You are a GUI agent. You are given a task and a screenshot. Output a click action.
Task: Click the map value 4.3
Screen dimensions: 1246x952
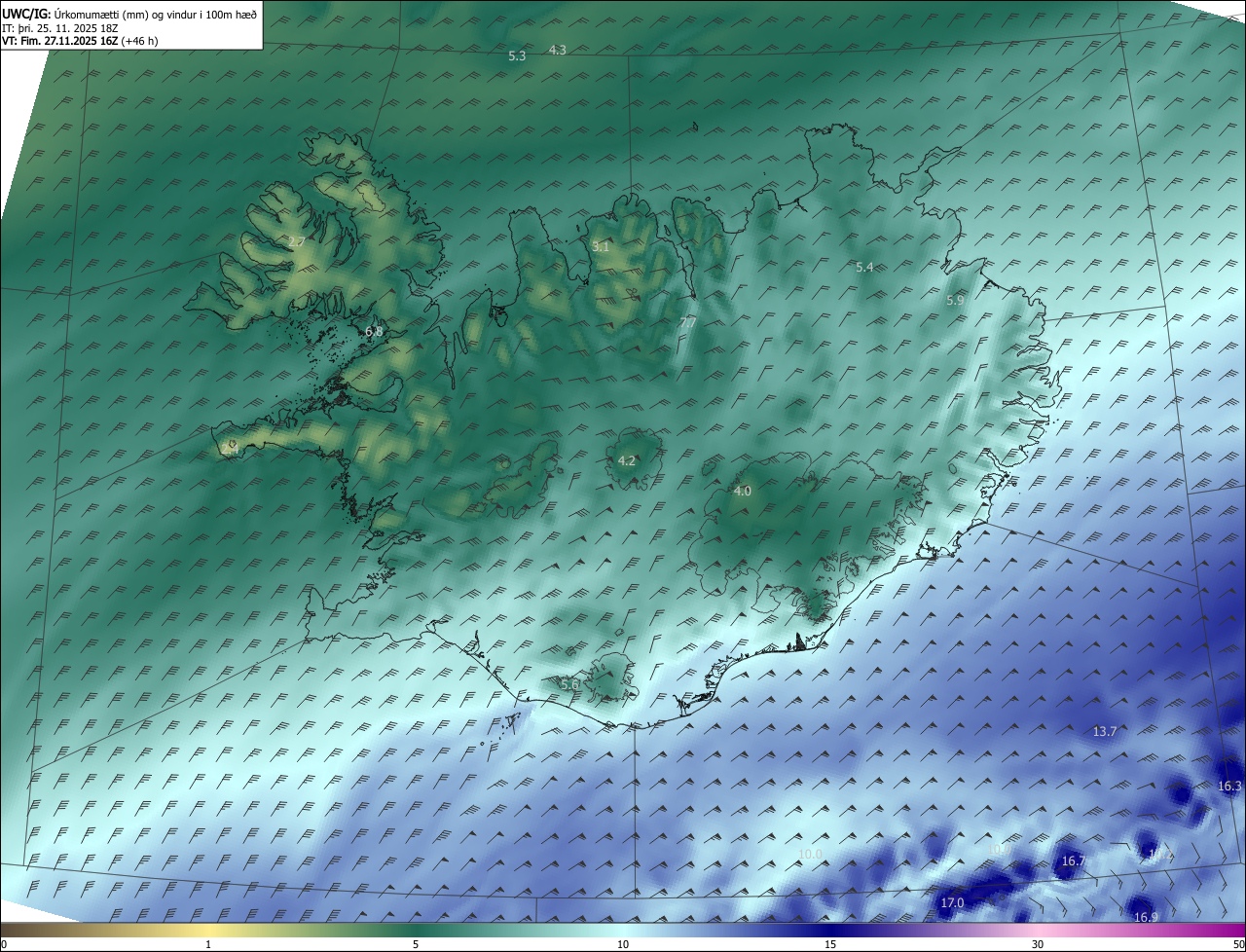[x=557, y=50]
